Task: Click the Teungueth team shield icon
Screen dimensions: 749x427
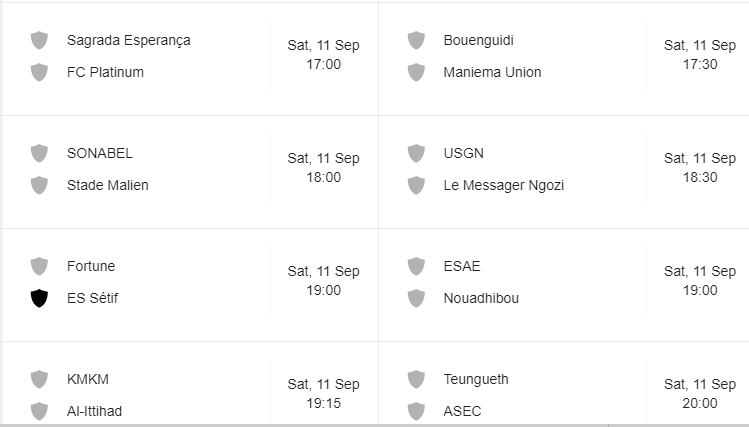Action: 416,379
